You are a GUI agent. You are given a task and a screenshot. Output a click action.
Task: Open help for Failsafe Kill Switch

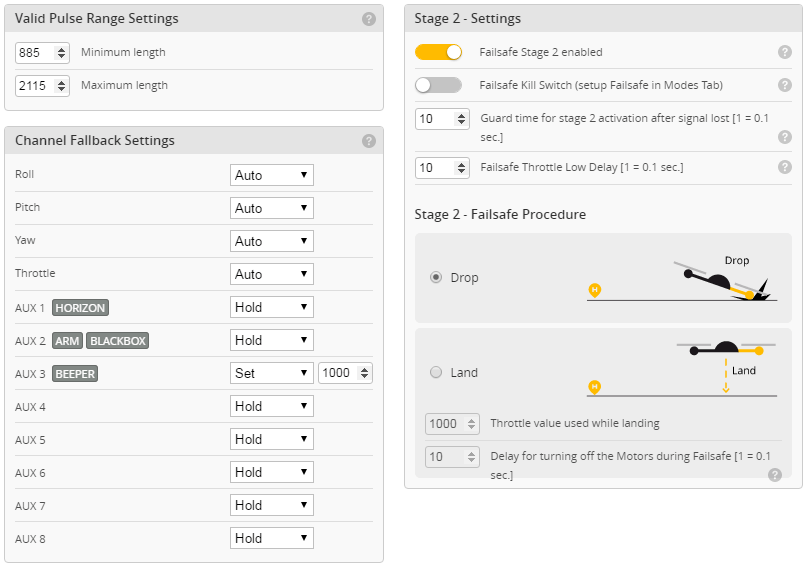pyautogui.click(x=784, y=85)
